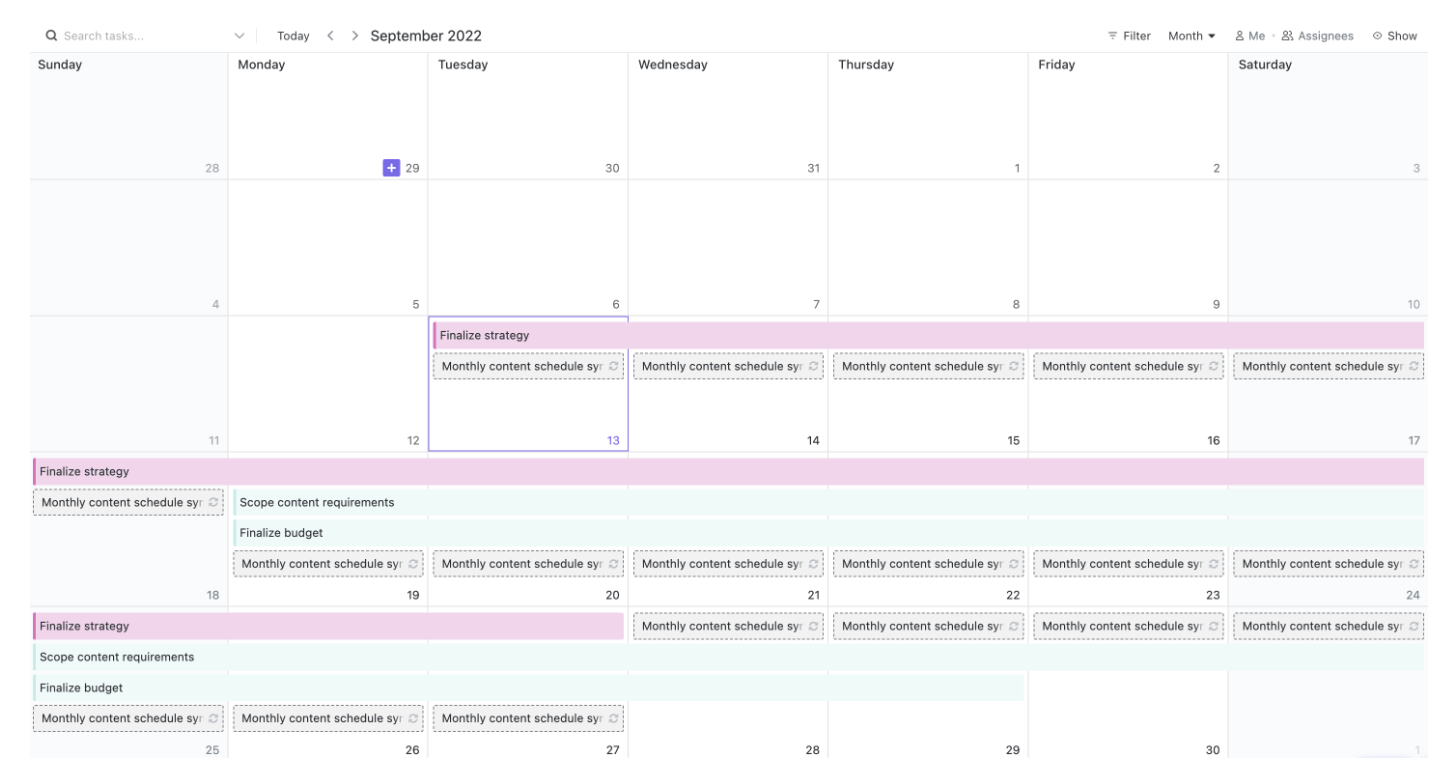Toggle recurrence on September 25's Monthly content task

coord(214,718)
